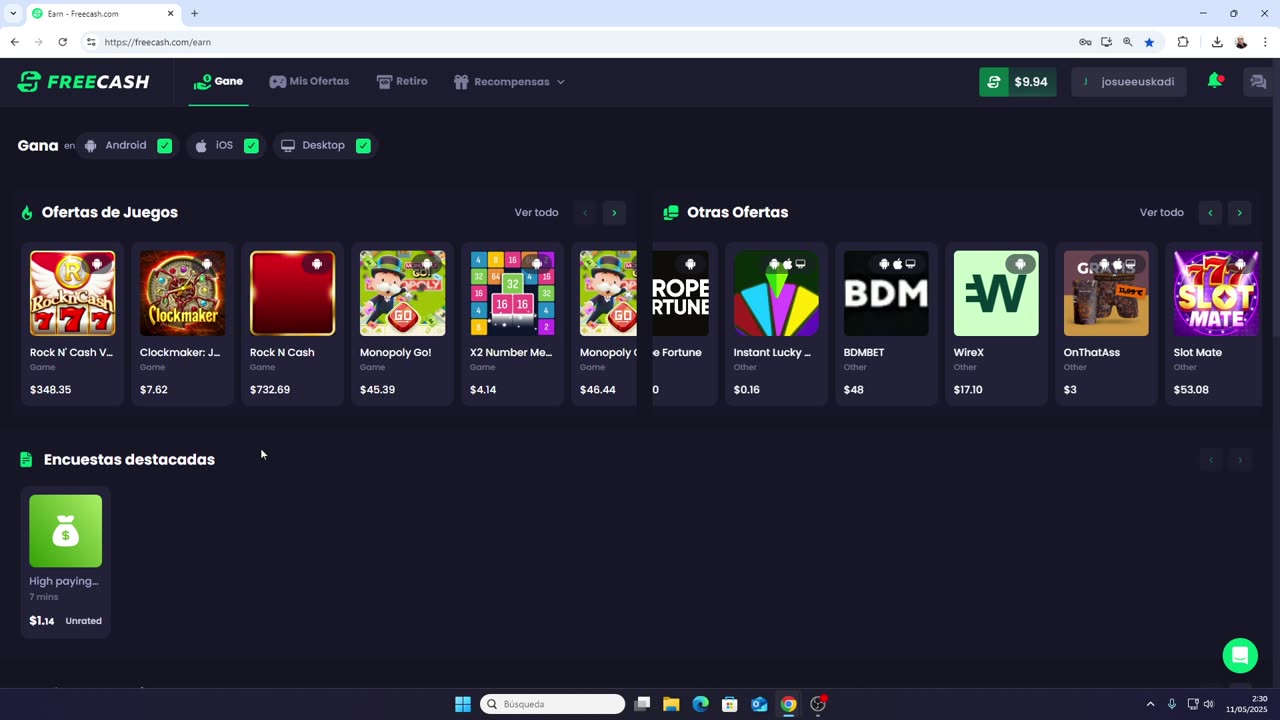Open the BDMBET offer logo

(886, 293)
